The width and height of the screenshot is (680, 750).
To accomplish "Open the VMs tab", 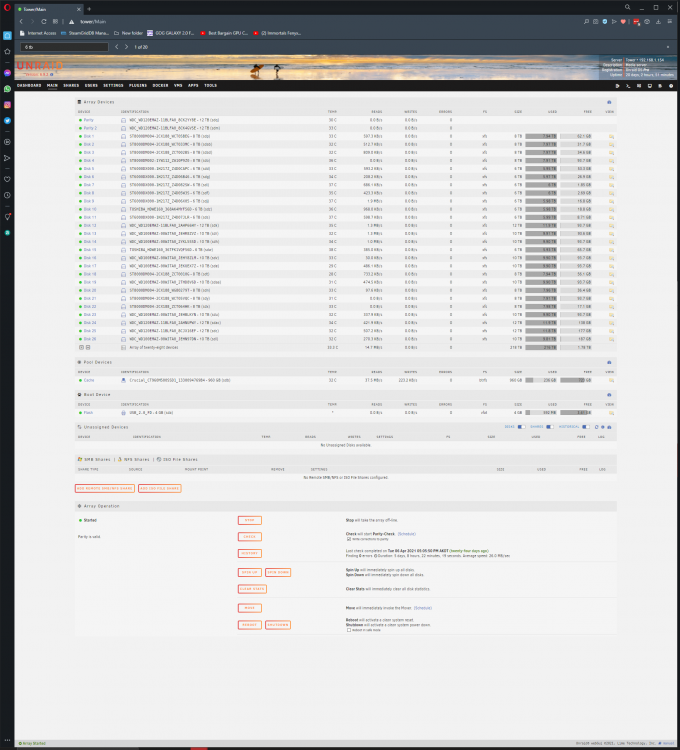I will [178, 86].
